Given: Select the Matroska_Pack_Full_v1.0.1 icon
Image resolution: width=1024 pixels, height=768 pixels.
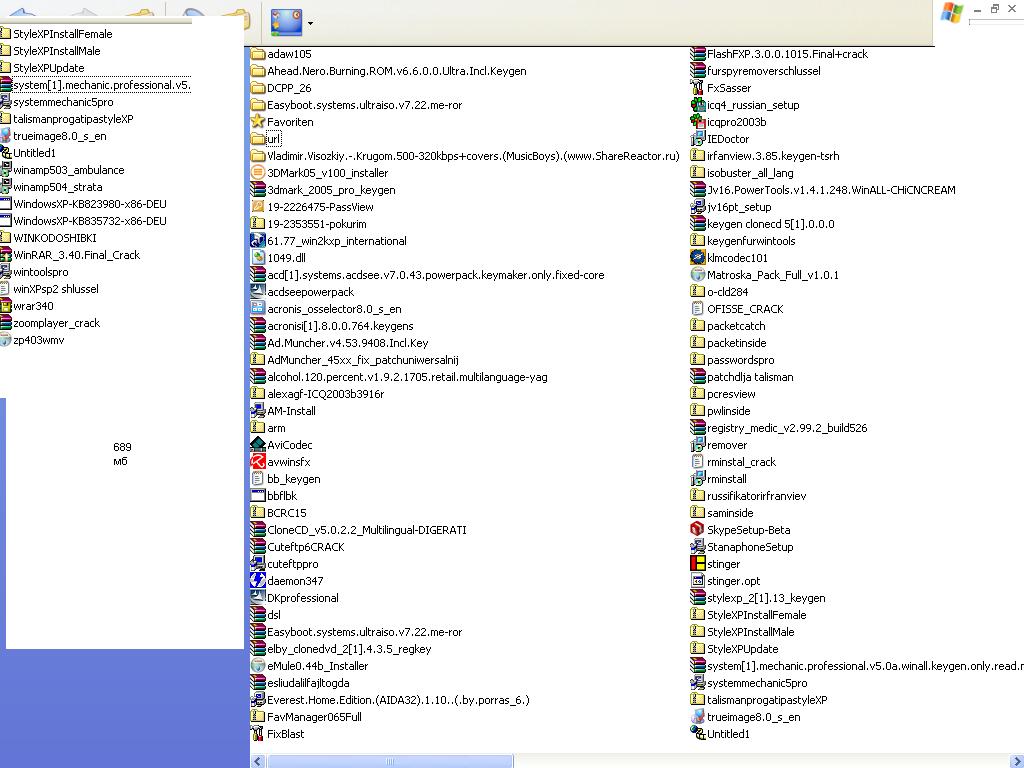Looking at the screenshot, I should (697, 274).
